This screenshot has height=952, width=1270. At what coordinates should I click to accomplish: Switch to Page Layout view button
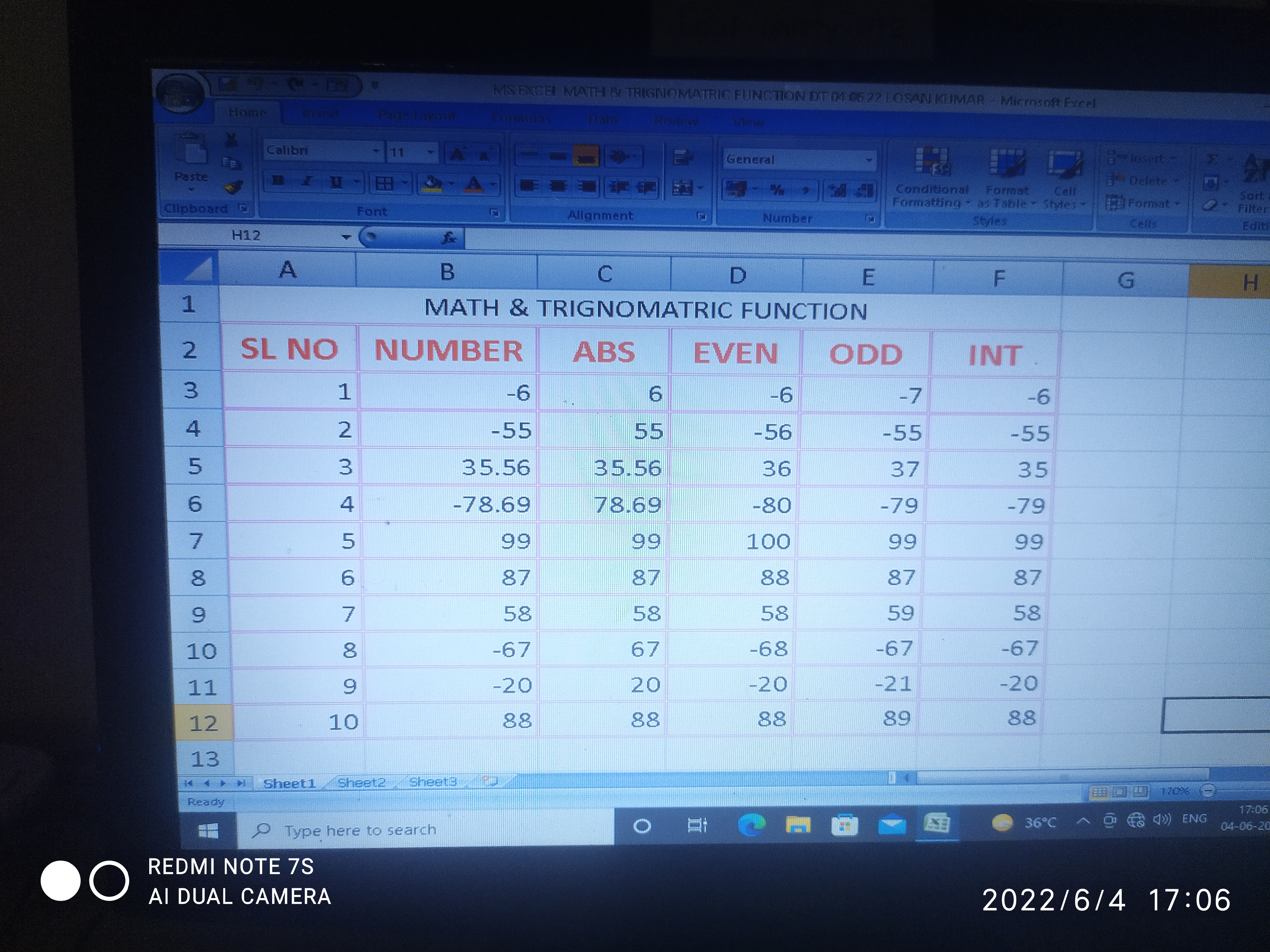click(1120, 792)
